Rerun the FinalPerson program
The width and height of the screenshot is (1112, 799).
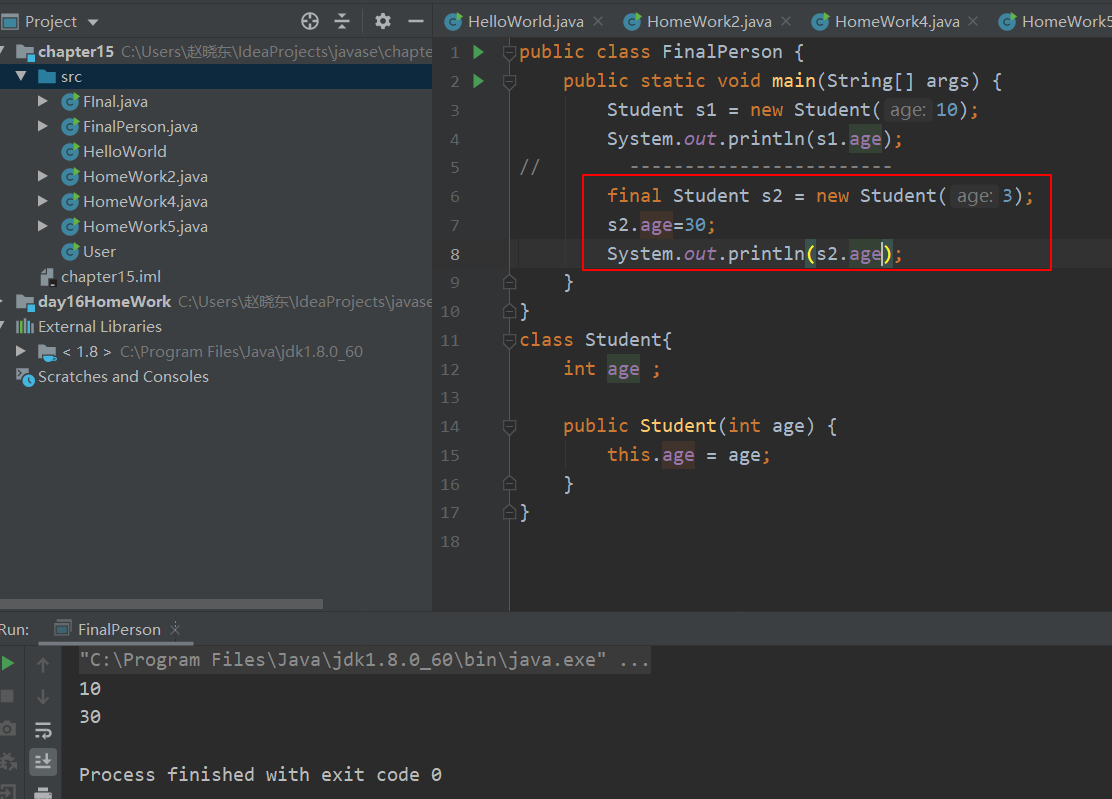[8, 662]
